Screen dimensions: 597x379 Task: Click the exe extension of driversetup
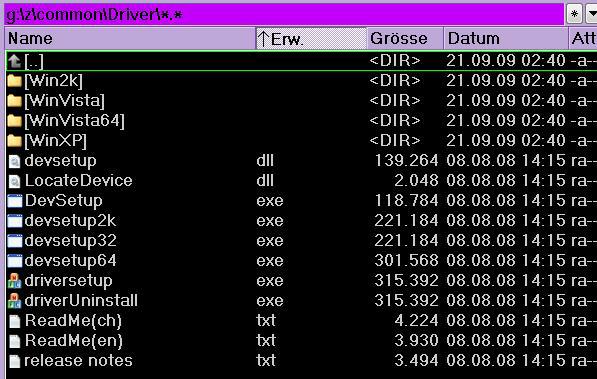(x=270, y=281)
